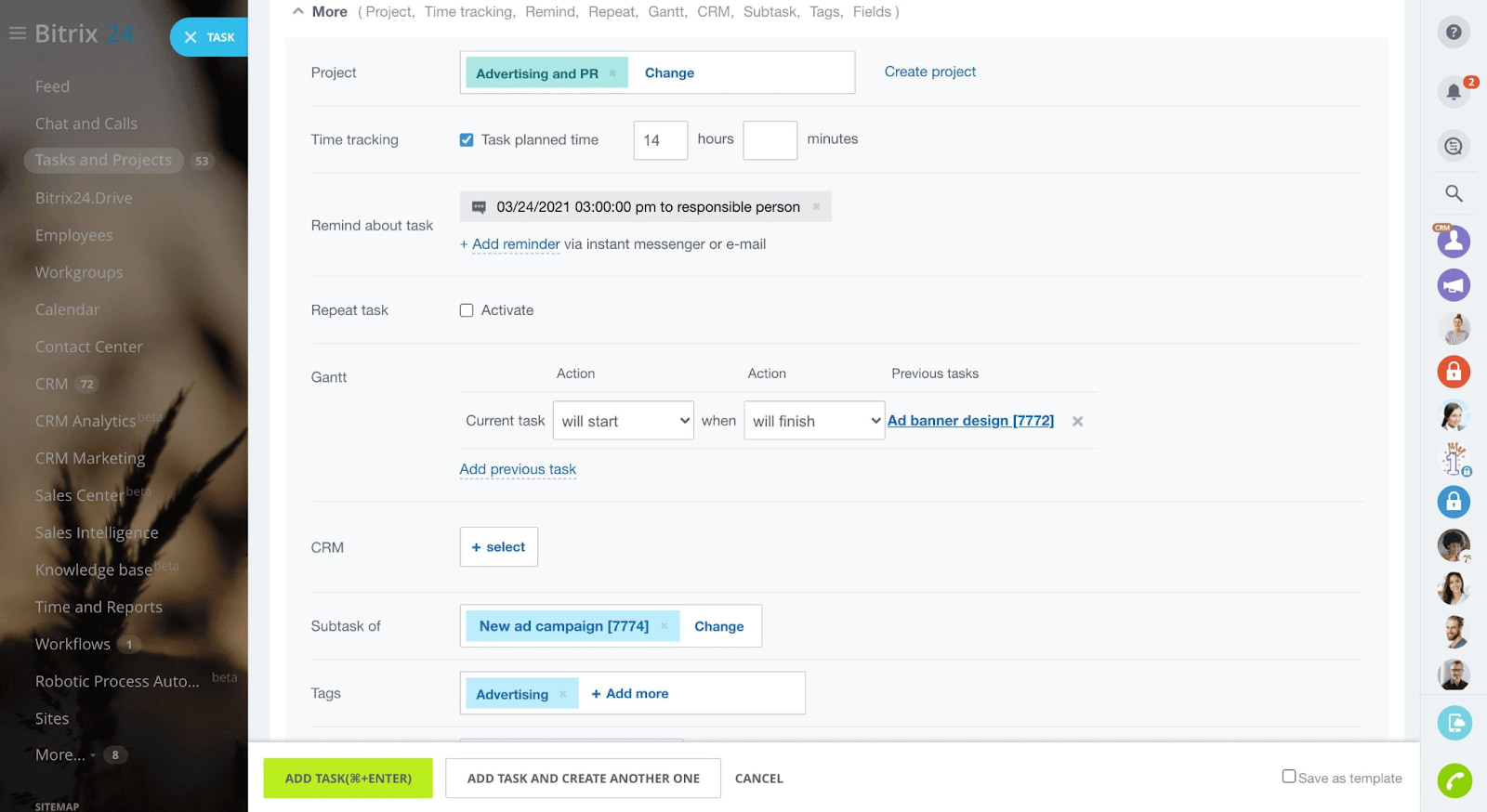Collapse the More section chevron
Viewport: 1487px width, 812px height.
(x=297, y=12)
